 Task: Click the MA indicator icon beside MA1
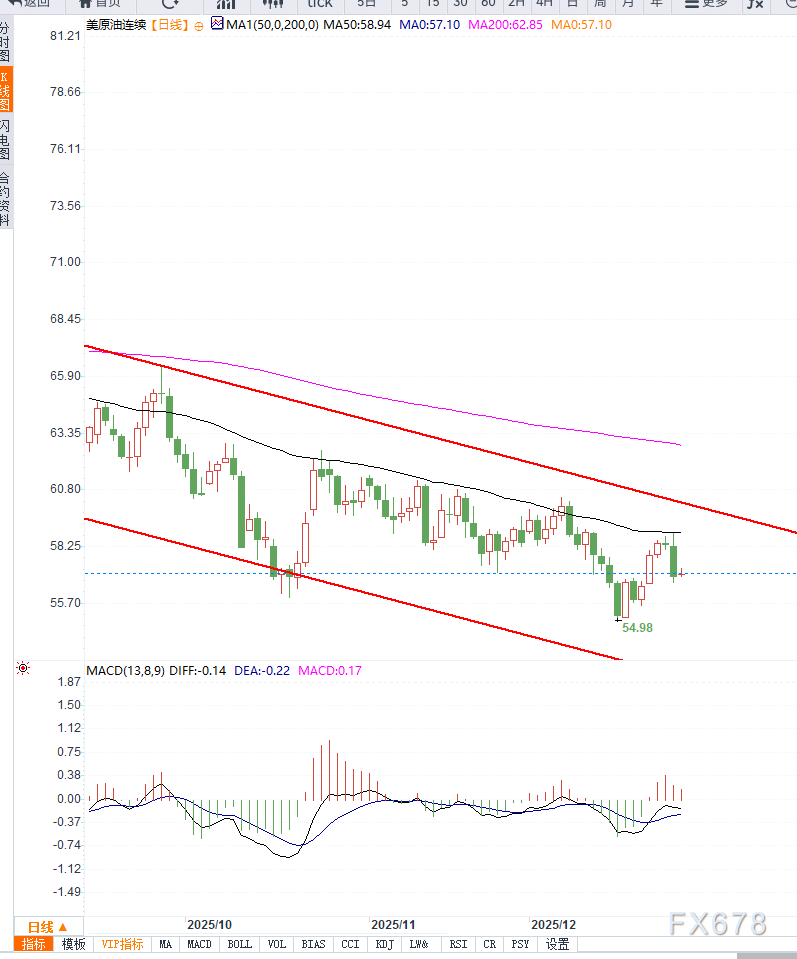point(217,24)
